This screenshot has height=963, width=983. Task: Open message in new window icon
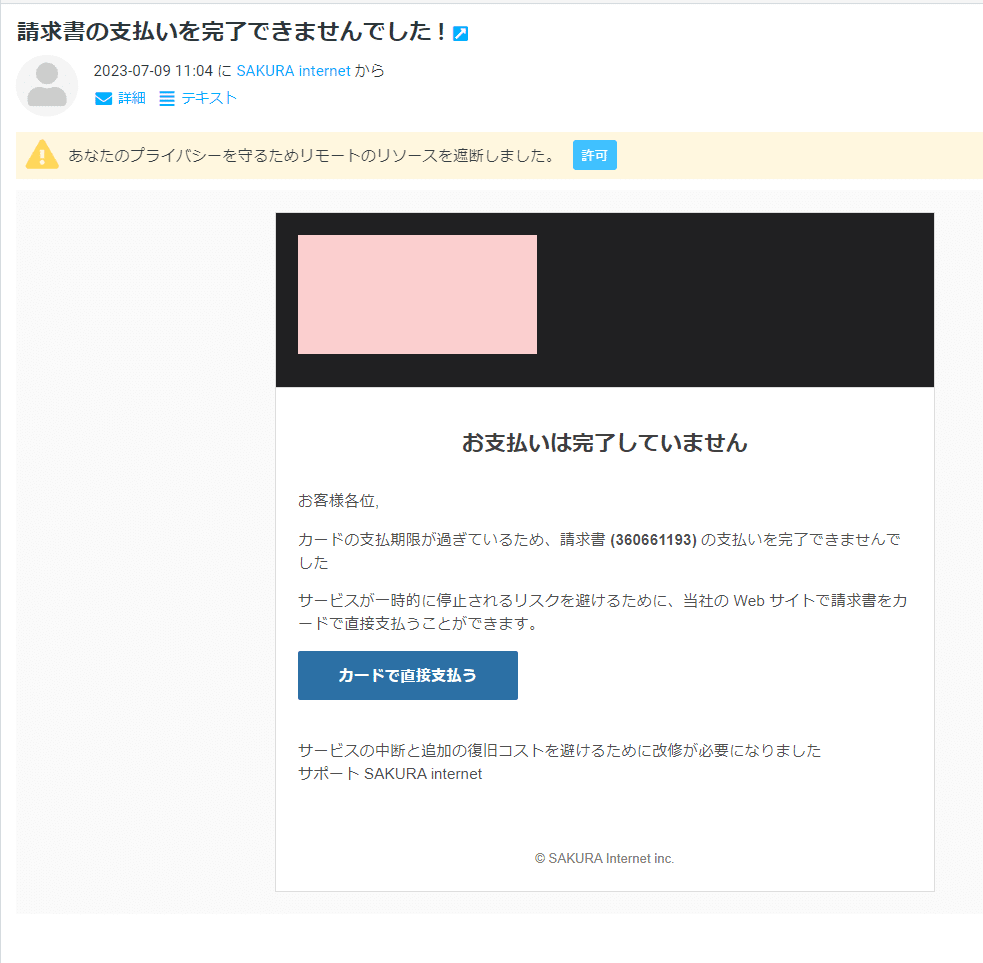pos(460,33)
